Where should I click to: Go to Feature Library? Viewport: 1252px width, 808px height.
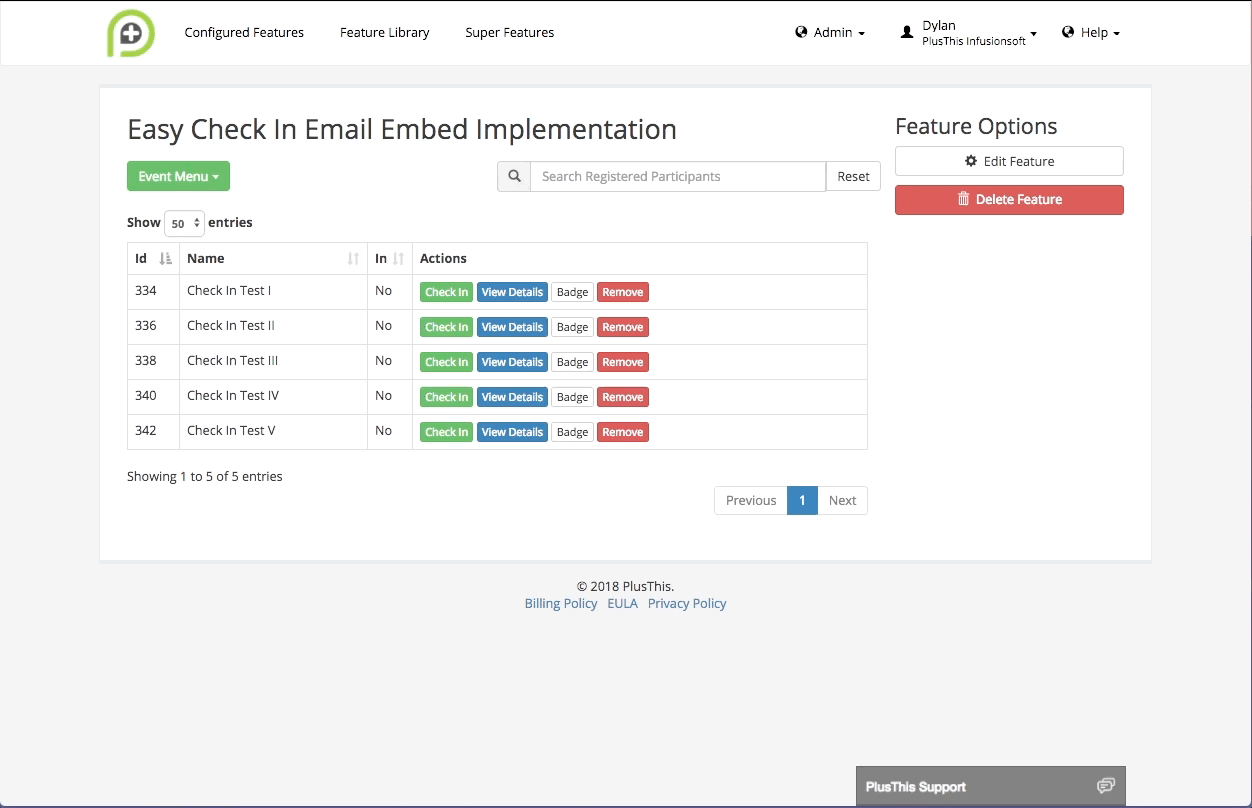pos(385,32)
